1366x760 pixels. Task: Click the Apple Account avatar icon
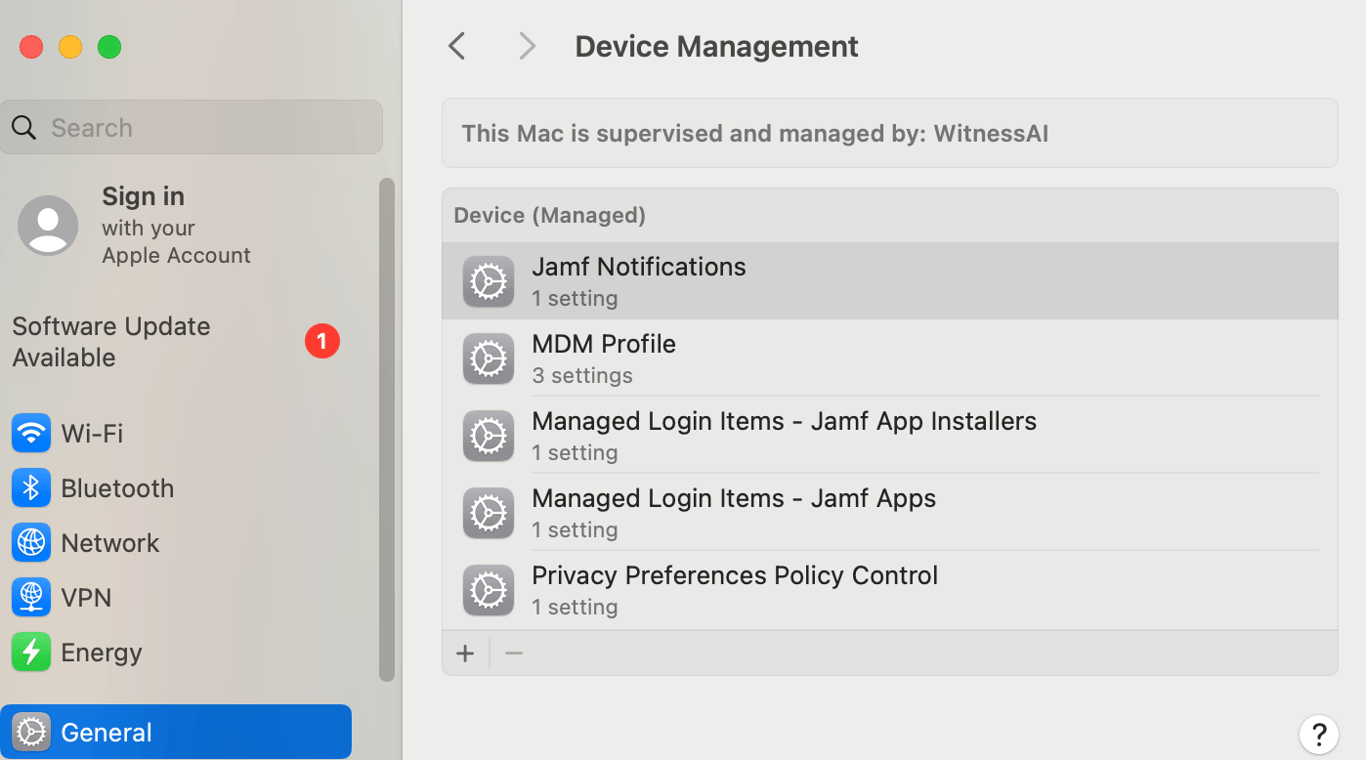click(48, 225)
